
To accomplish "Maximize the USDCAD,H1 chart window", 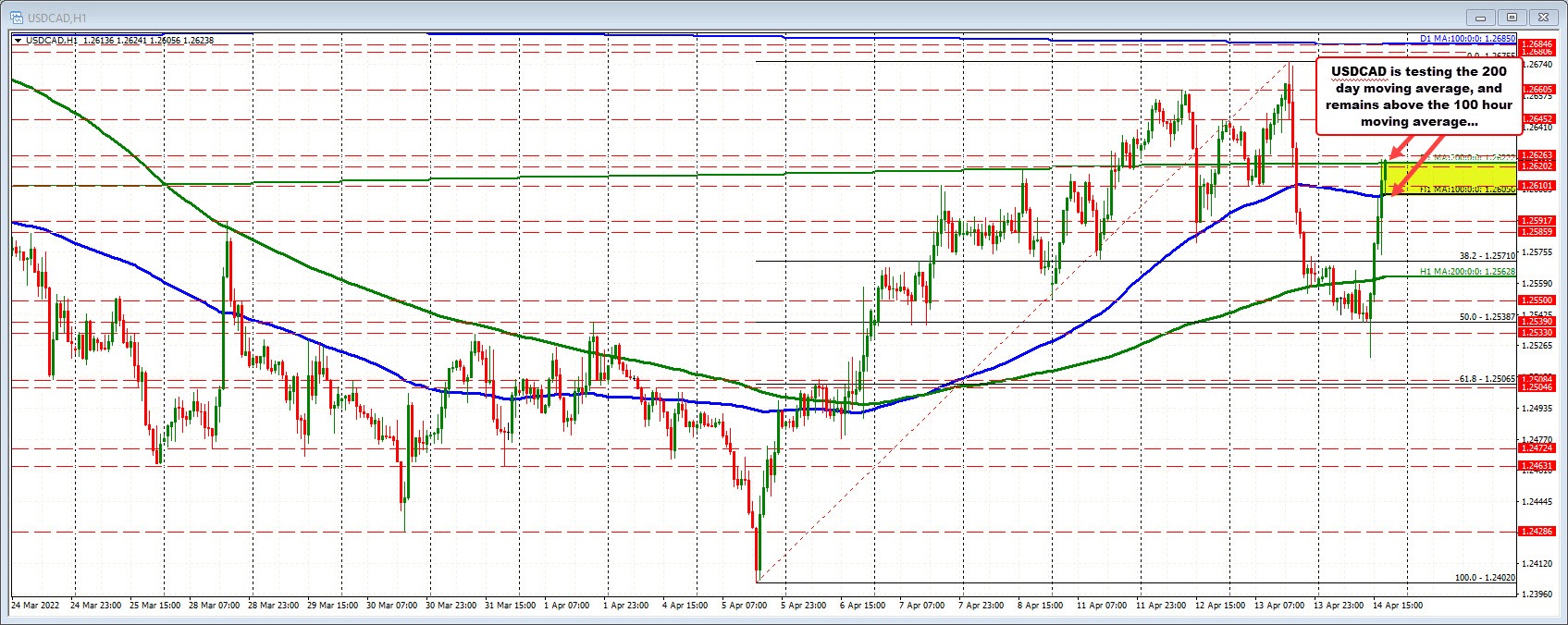I will coord(1513,17).
